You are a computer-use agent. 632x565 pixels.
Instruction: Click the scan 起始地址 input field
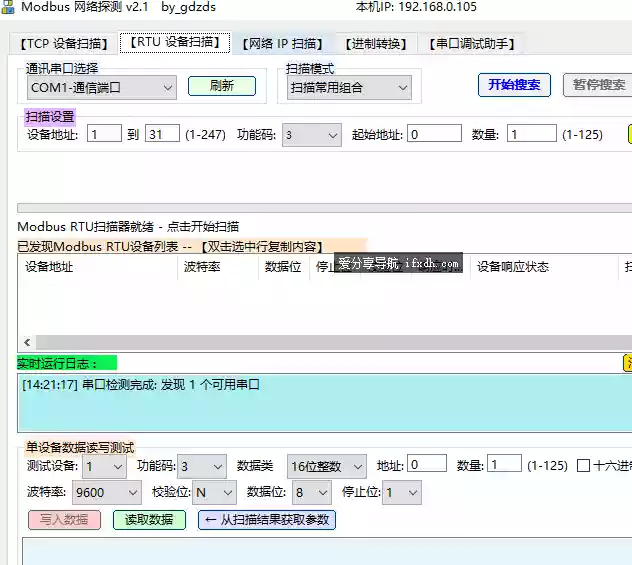tap(434, 134)
